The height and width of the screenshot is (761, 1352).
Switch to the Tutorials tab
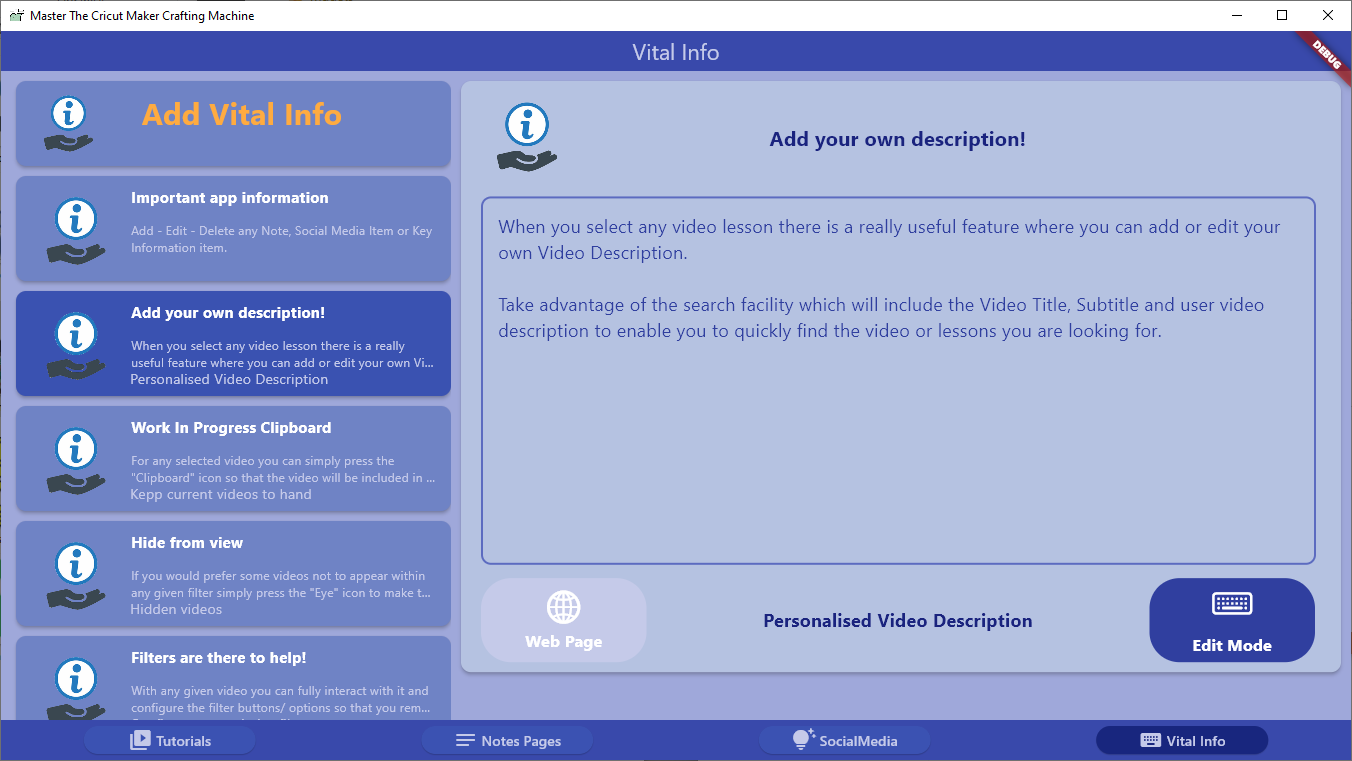tap(169, 740)
